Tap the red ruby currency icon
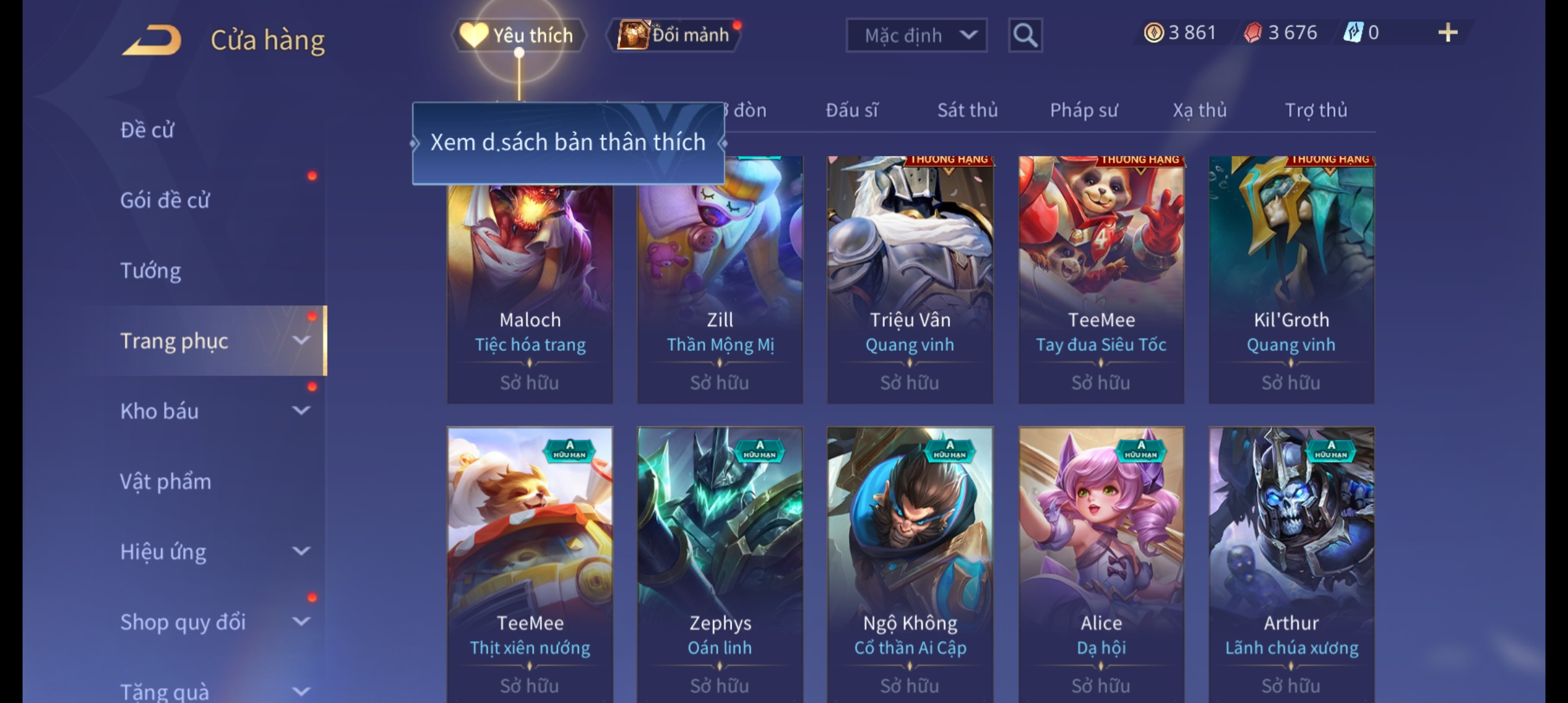Viewport: 1568px width, 703px height. [x=1253, y=33]
